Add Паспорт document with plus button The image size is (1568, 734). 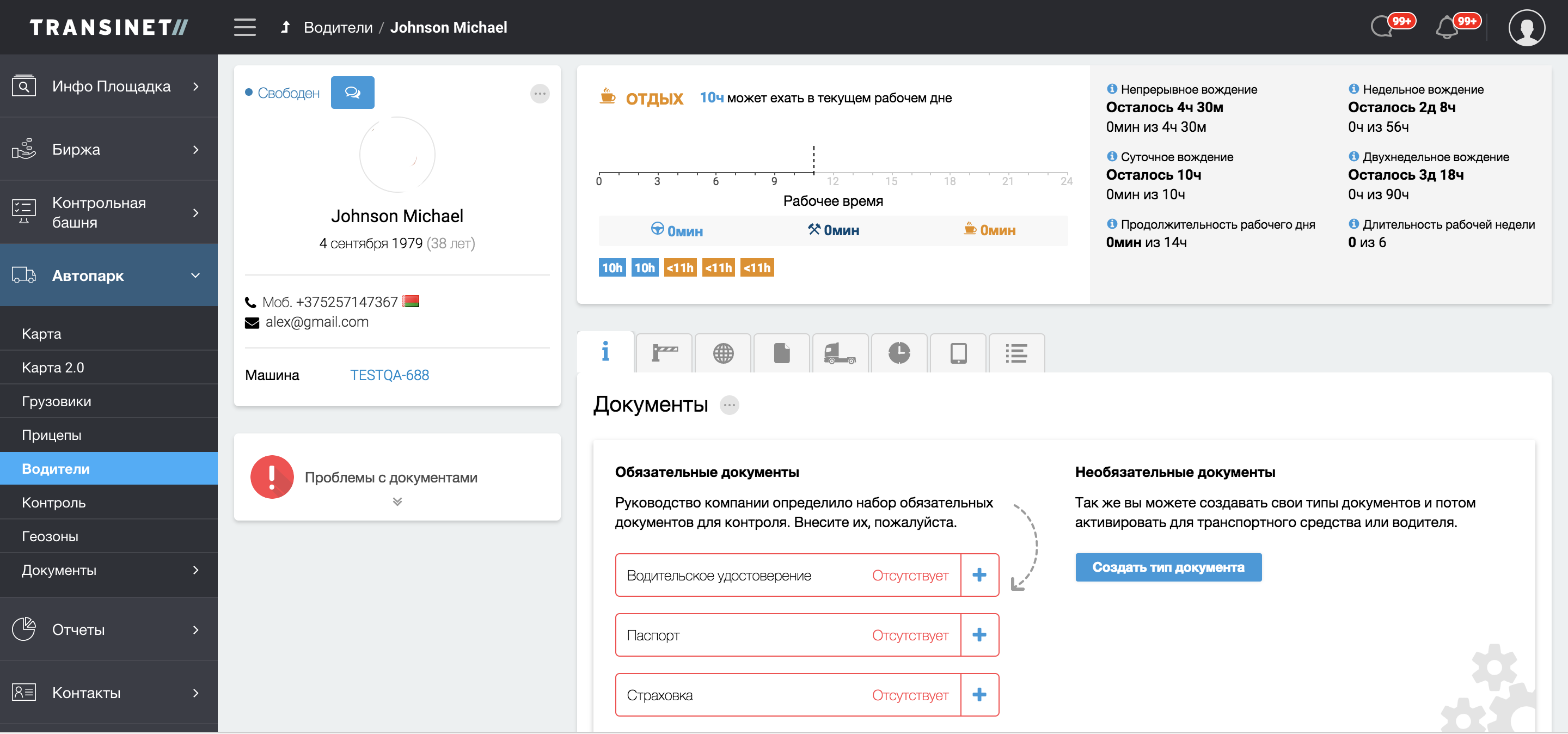979,634
